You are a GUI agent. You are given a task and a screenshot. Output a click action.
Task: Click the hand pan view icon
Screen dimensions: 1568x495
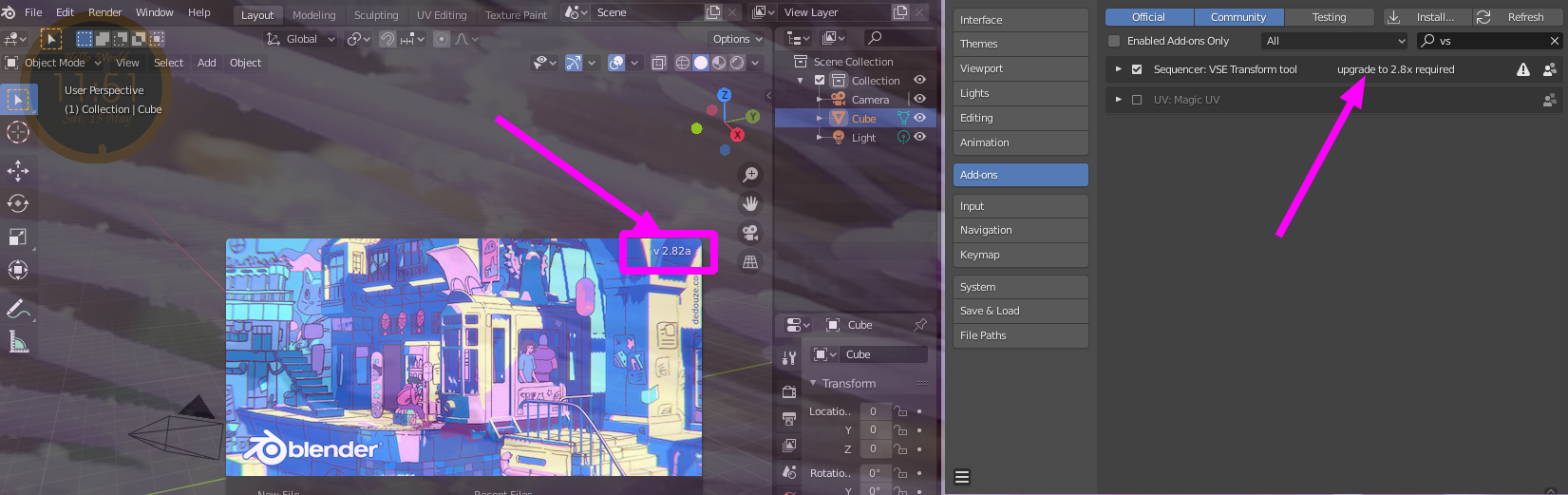pos(750,203)
